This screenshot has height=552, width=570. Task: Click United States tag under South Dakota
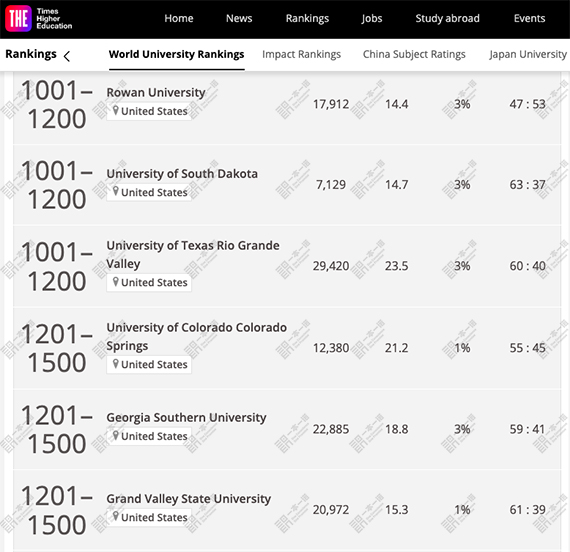(149, 192)
